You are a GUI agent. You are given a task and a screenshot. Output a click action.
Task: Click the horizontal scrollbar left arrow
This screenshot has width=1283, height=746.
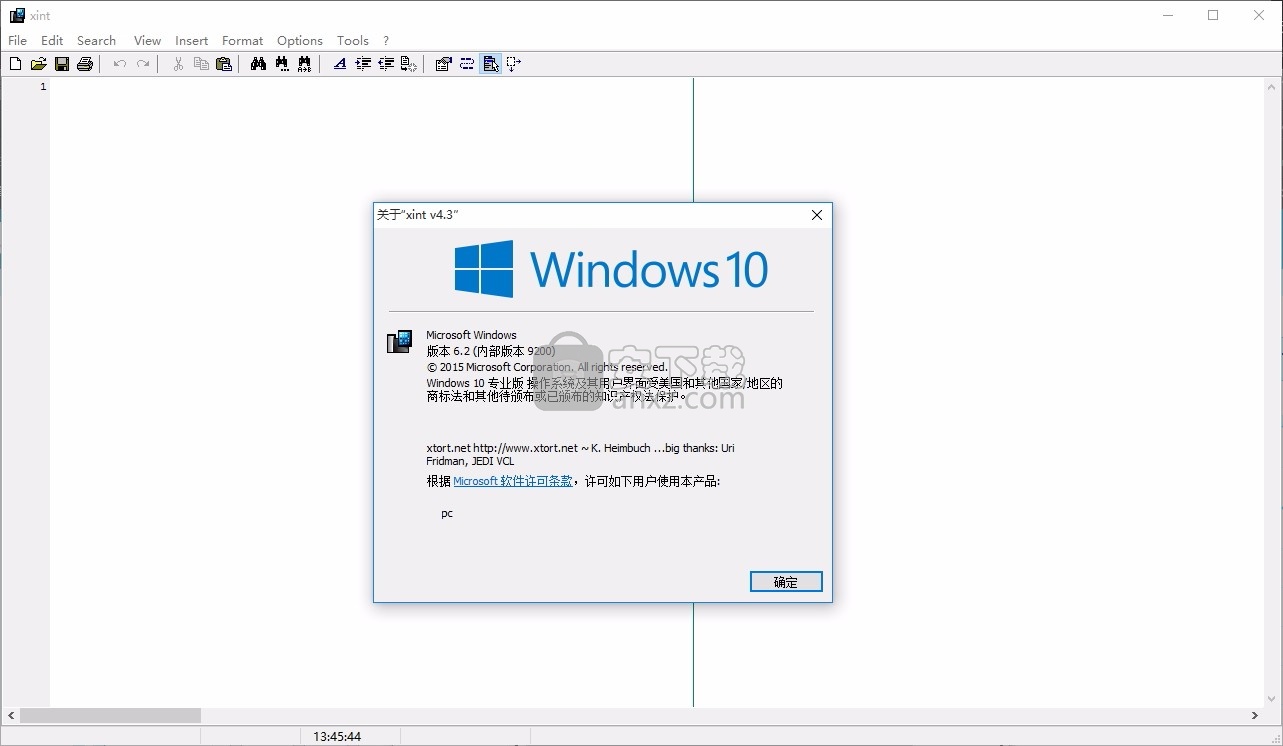tap(11, 716)
